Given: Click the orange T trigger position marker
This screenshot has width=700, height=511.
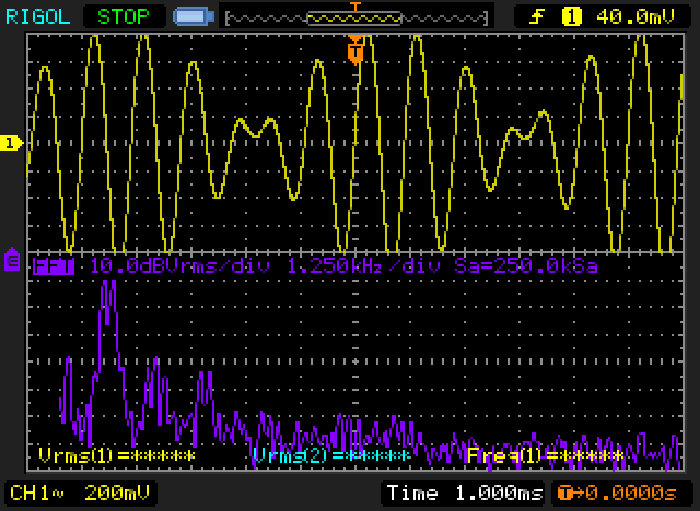Looking at the screenshot, I should coord(355,50).
